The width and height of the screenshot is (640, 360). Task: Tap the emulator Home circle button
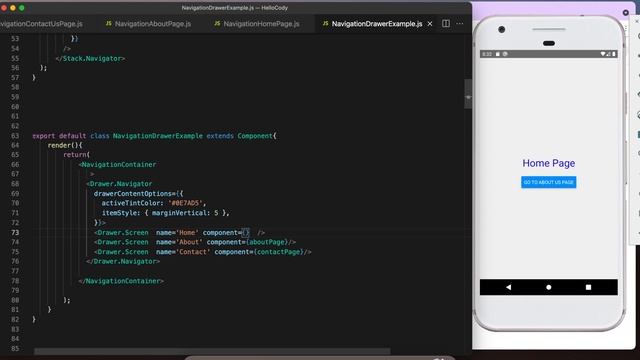(549, 287)
